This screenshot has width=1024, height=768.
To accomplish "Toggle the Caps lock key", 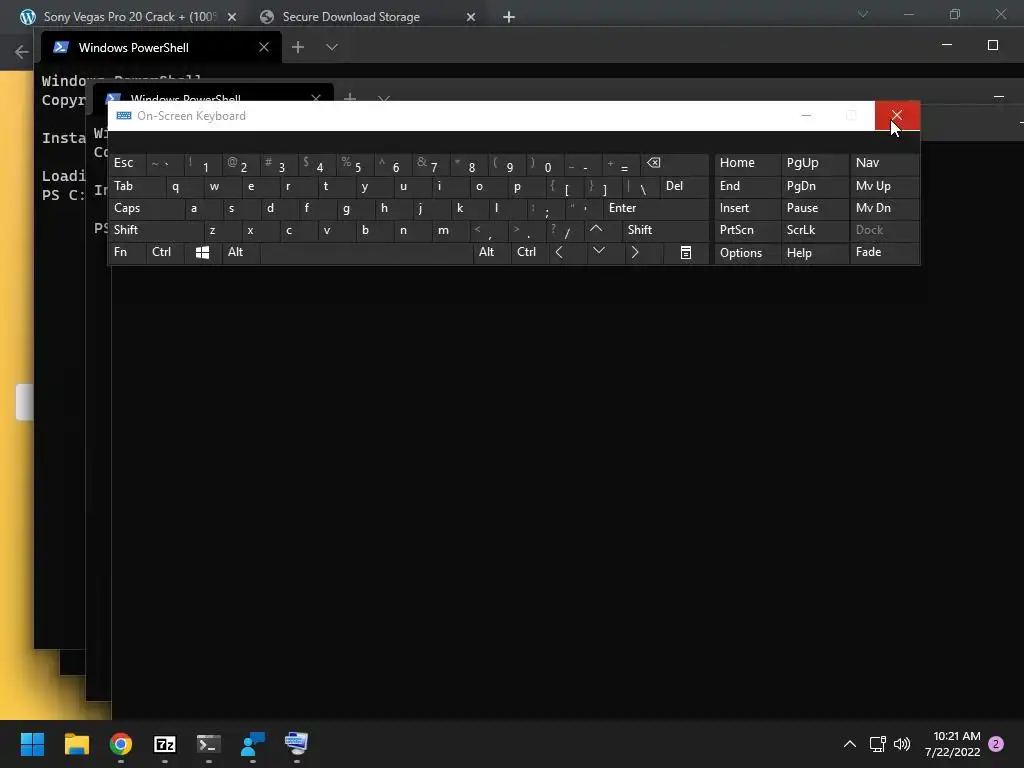I will 145,208.
